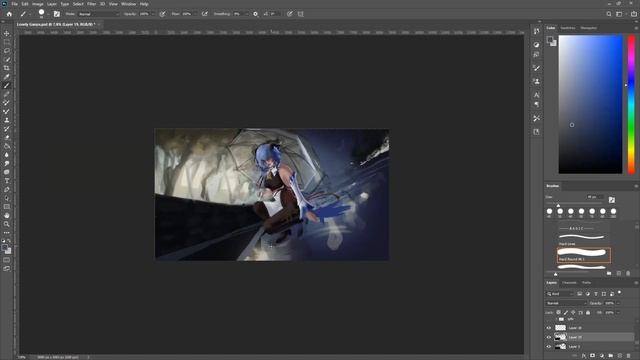The width and height of the screenshot is (640, 360).
Task: Open the painting Mode dropdown
Action: (98, 14)
